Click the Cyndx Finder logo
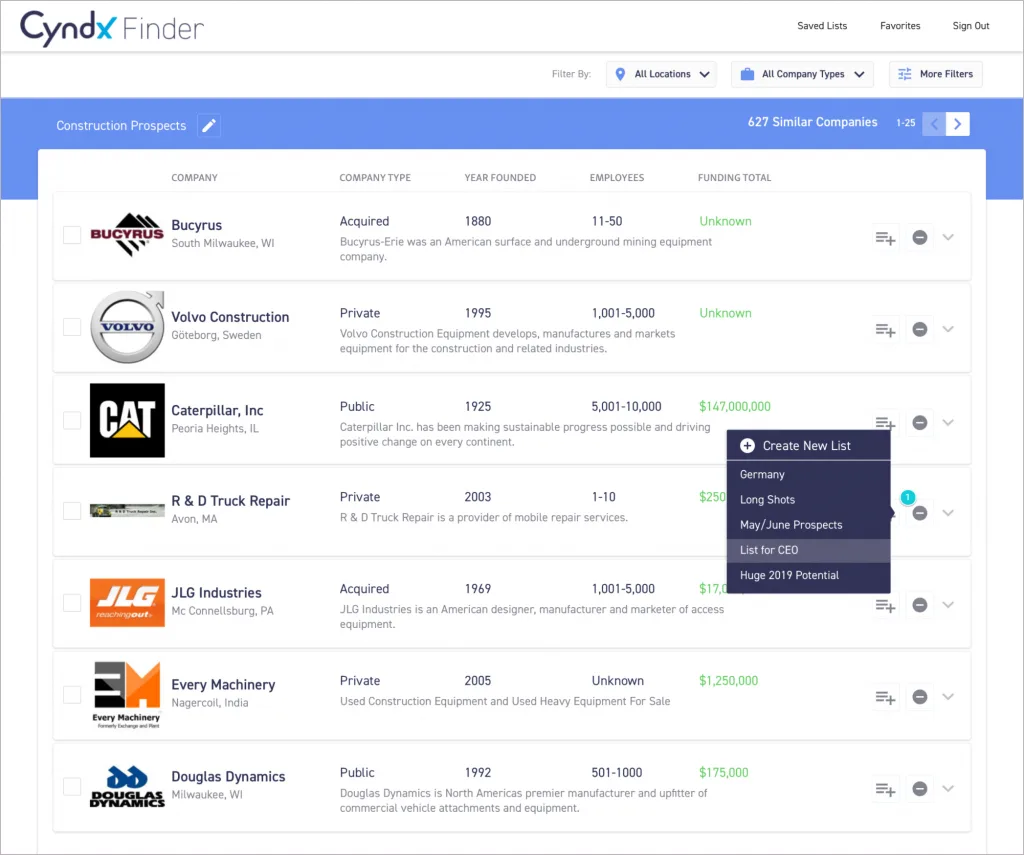Screen dimensions: 1024x855 112,28
